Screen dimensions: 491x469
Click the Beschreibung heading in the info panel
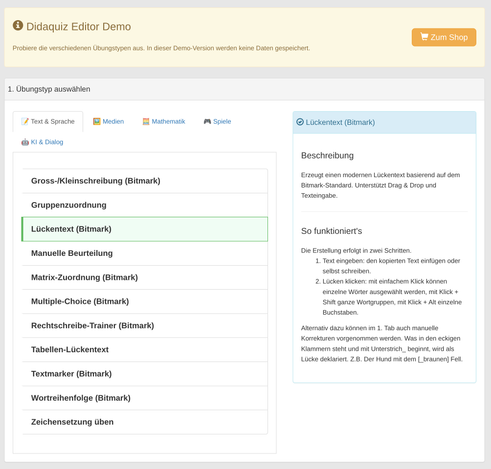tap(327, 156)
